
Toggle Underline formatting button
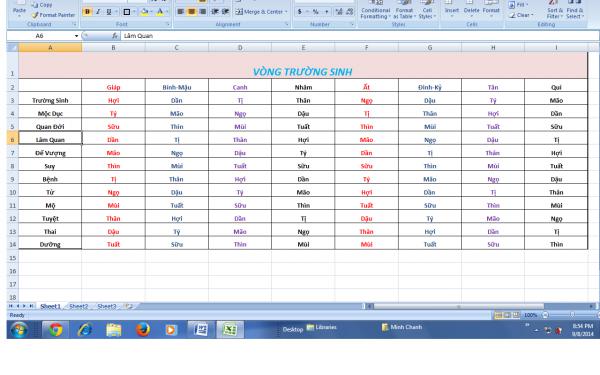tap(109, 12)
